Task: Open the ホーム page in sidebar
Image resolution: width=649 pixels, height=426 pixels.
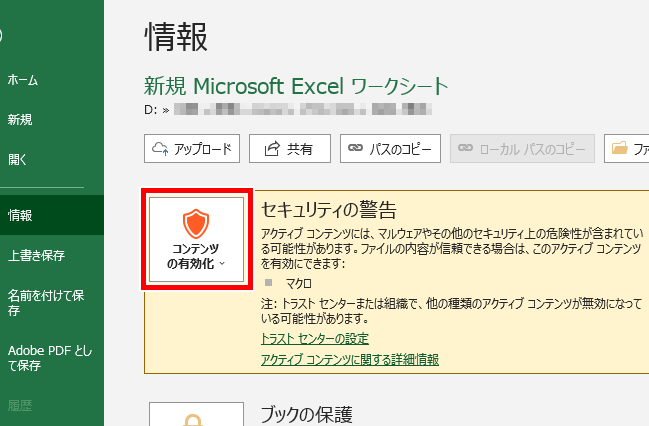Action: (23, 80)
